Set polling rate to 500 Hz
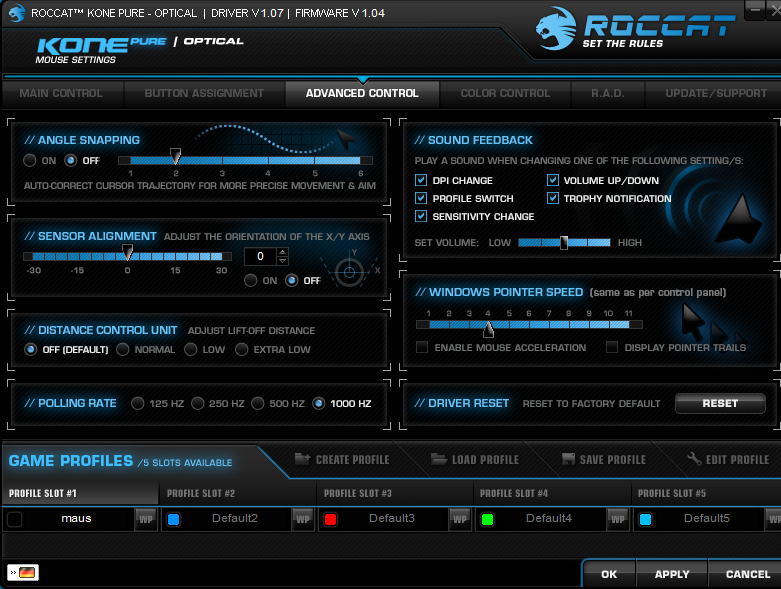 [258, 403]
